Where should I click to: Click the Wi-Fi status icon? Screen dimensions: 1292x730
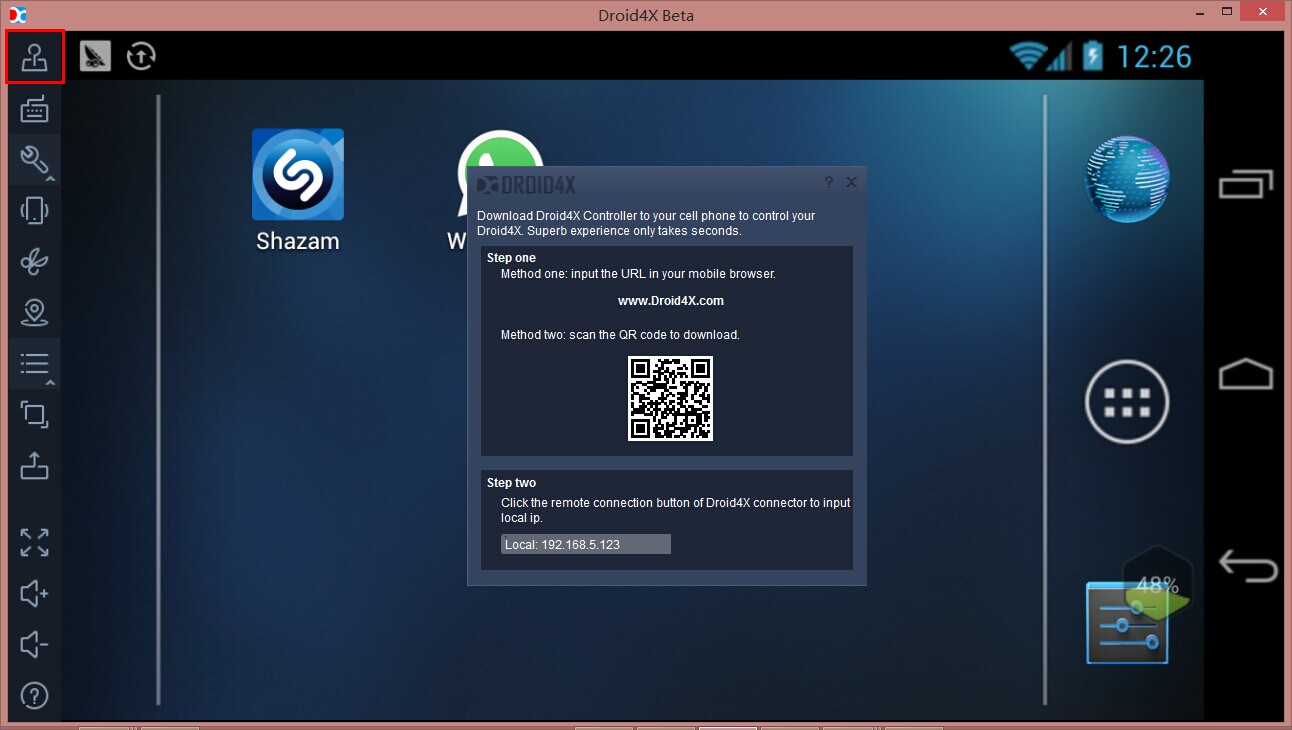click(x=1026, y=55)
